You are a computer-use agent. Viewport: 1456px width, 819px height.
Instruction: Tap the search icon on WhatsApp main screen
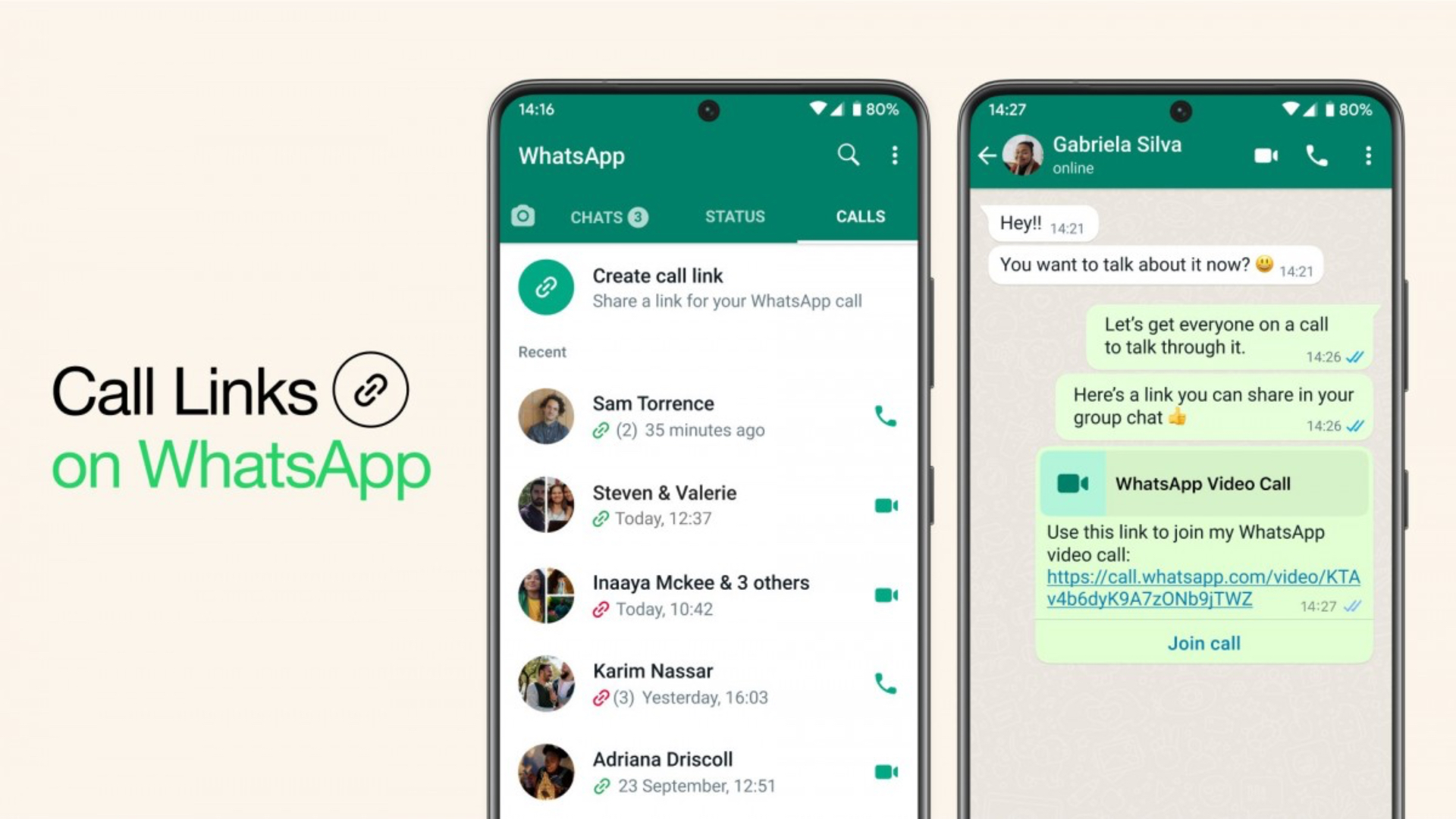pos(848,154)
